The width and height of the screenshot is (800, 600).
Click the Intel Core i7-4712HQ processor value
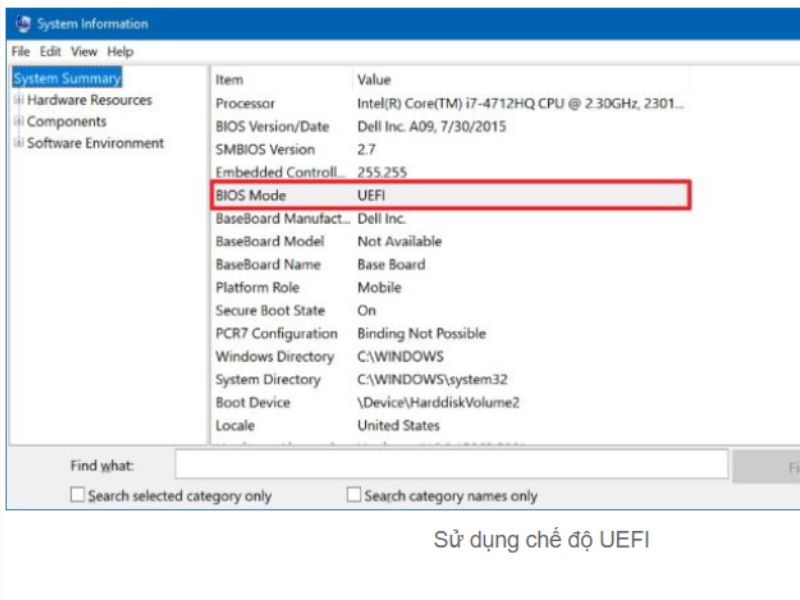520,104
